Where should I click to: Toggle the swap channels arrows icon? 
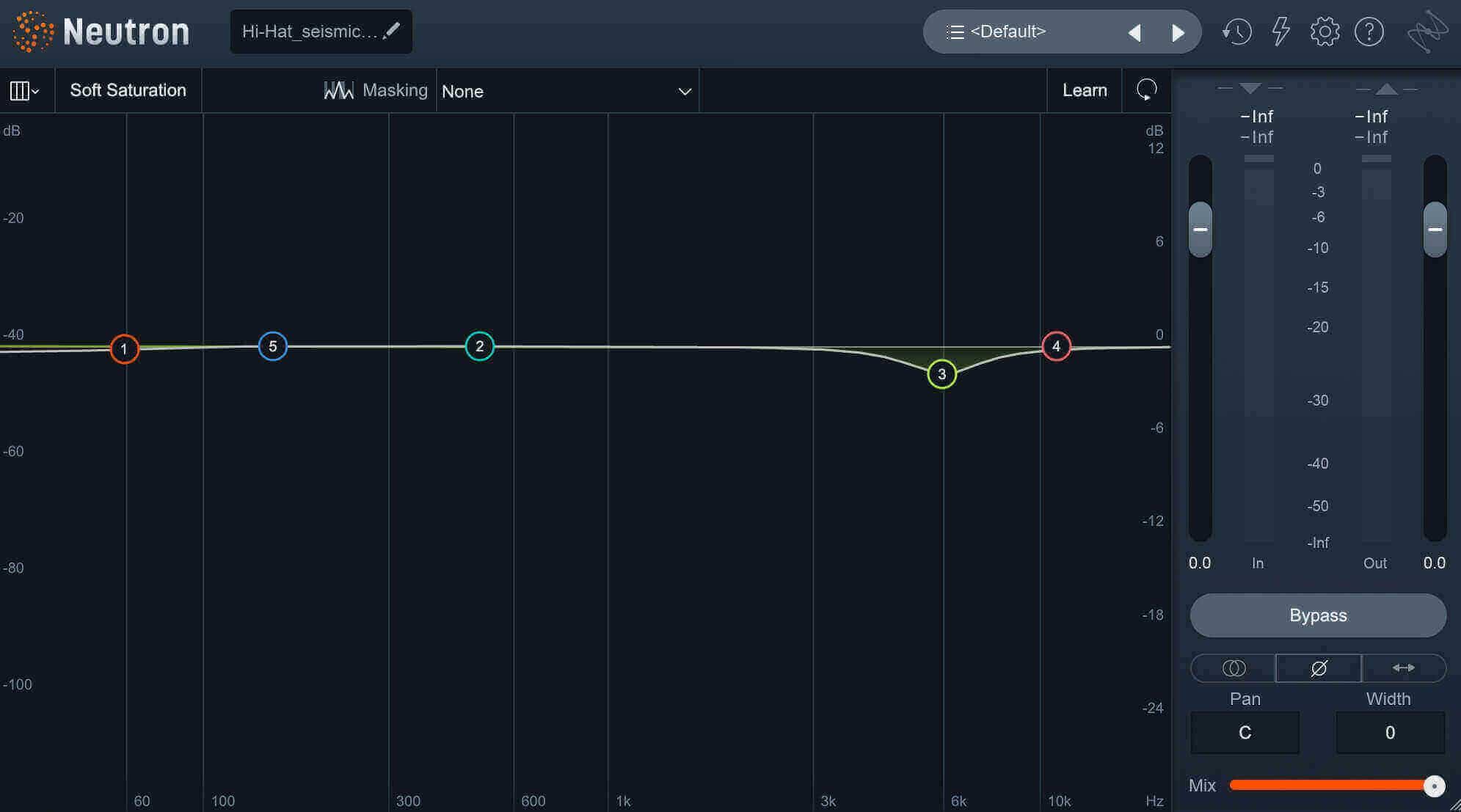point(1404,668)
